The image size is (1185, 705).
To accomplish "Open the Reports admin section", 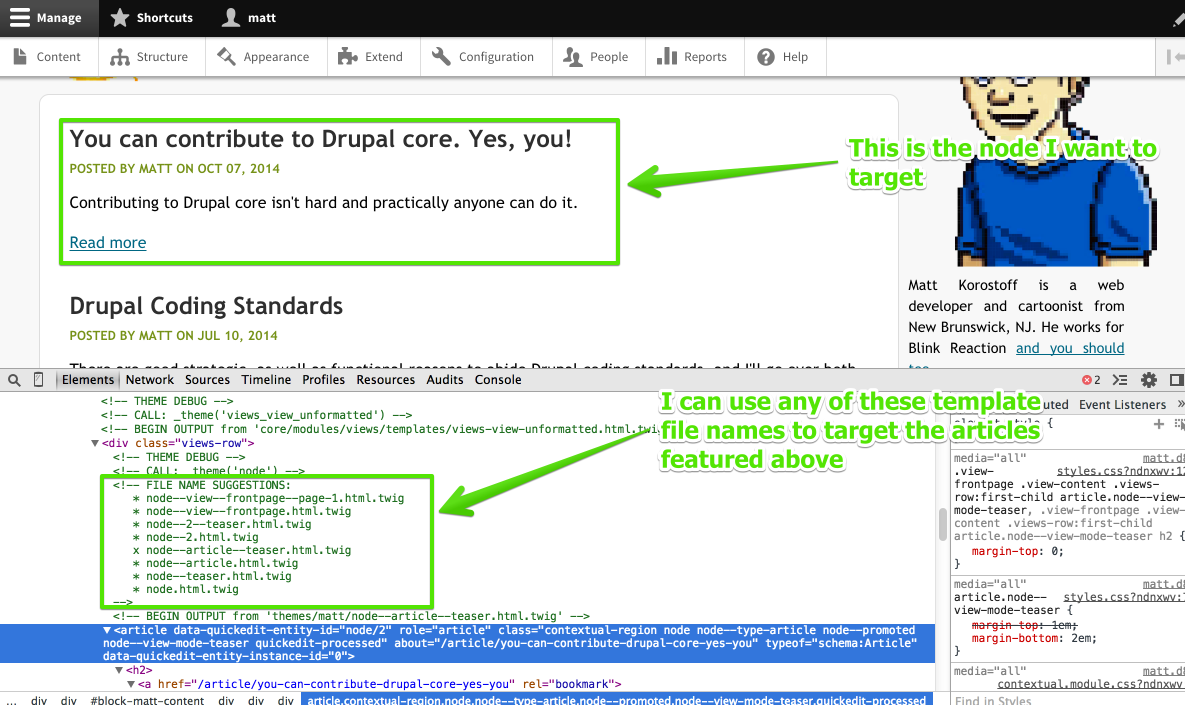I will (x=692, y=57).
